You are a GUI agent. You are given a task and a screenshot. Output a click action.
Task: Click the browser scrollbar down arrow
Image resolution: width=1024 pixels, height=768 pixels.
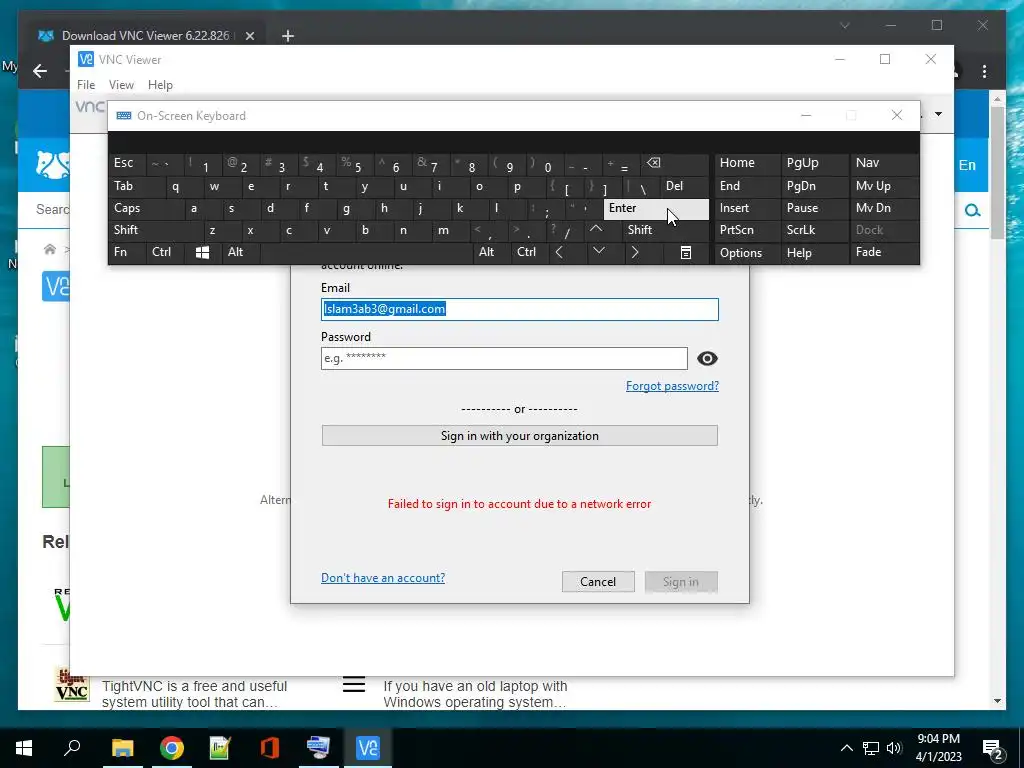pyautogui.click(x=997, y=701)
